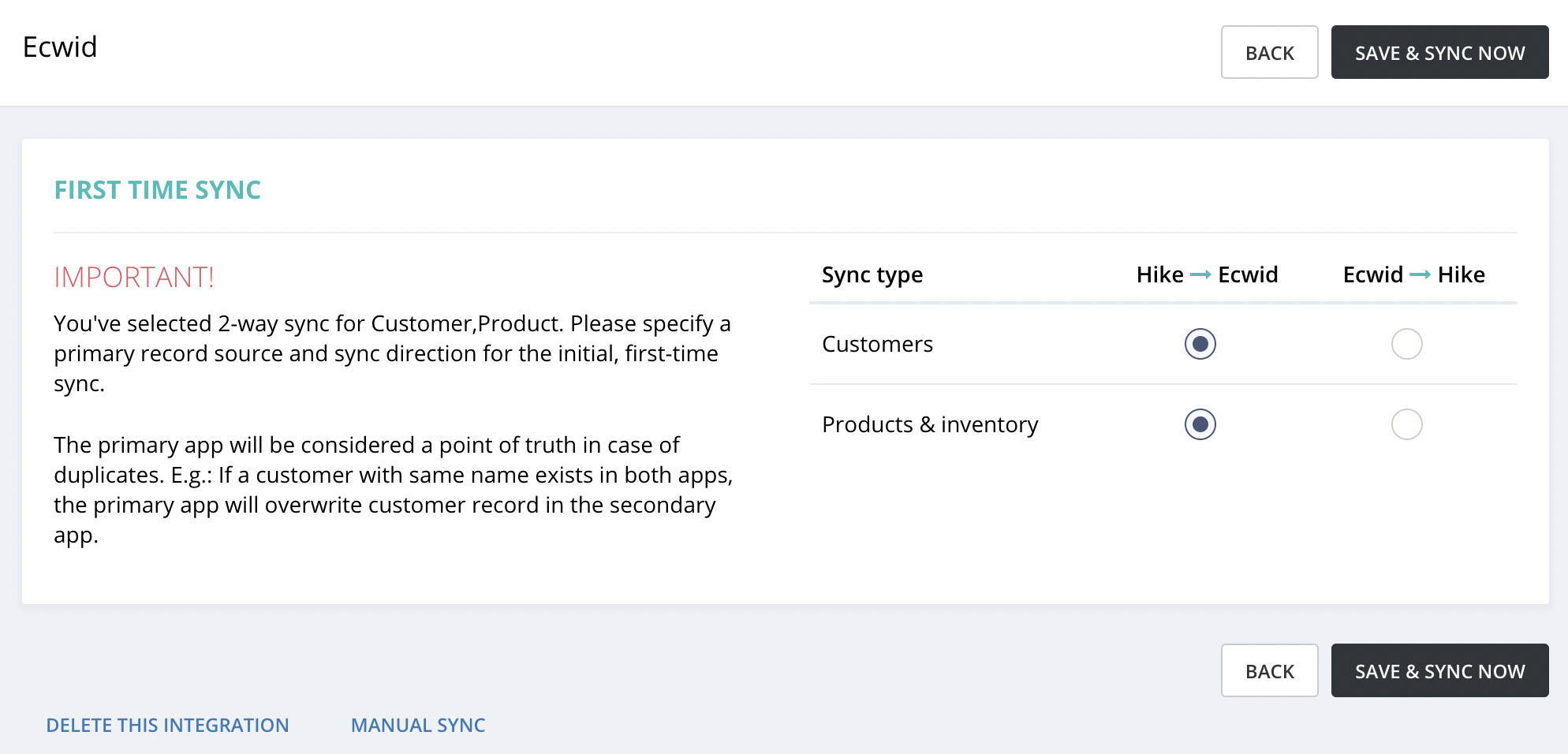Click the Sync type column header
This screenshot has height=754, width=1568.
872,274
